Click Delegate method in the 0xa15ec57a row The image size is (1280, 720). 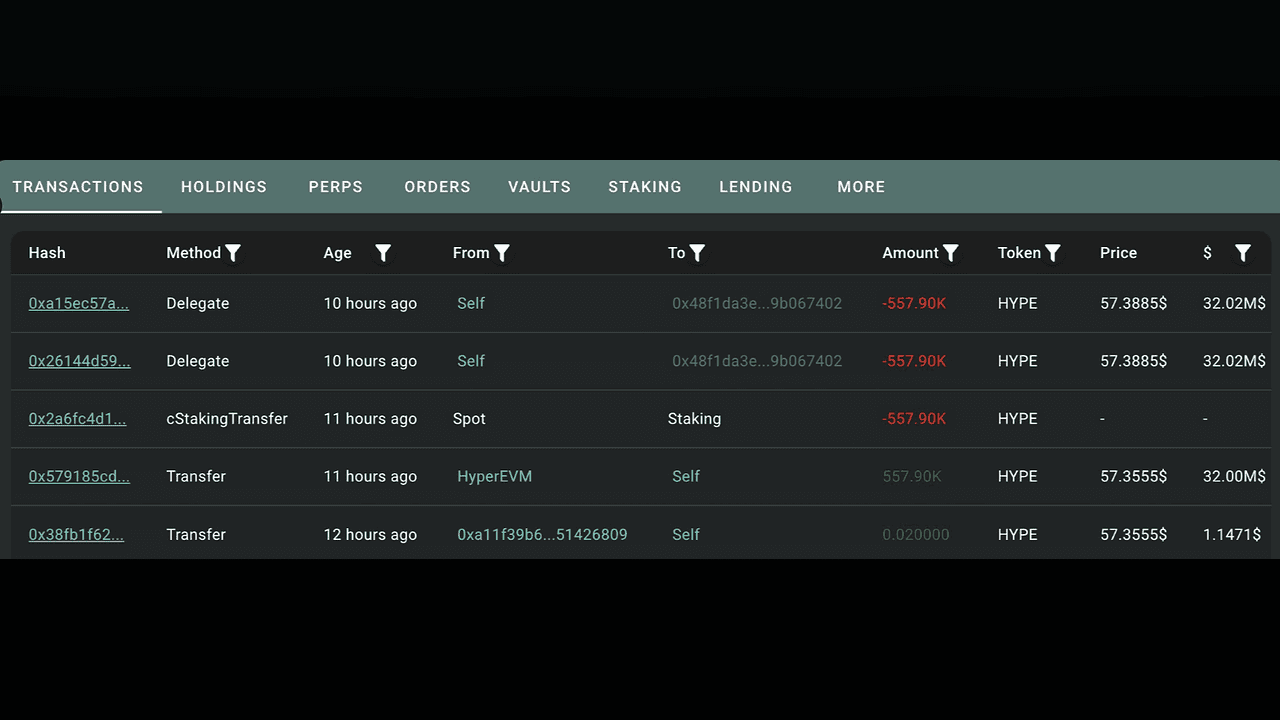click(x=197, y=303)
